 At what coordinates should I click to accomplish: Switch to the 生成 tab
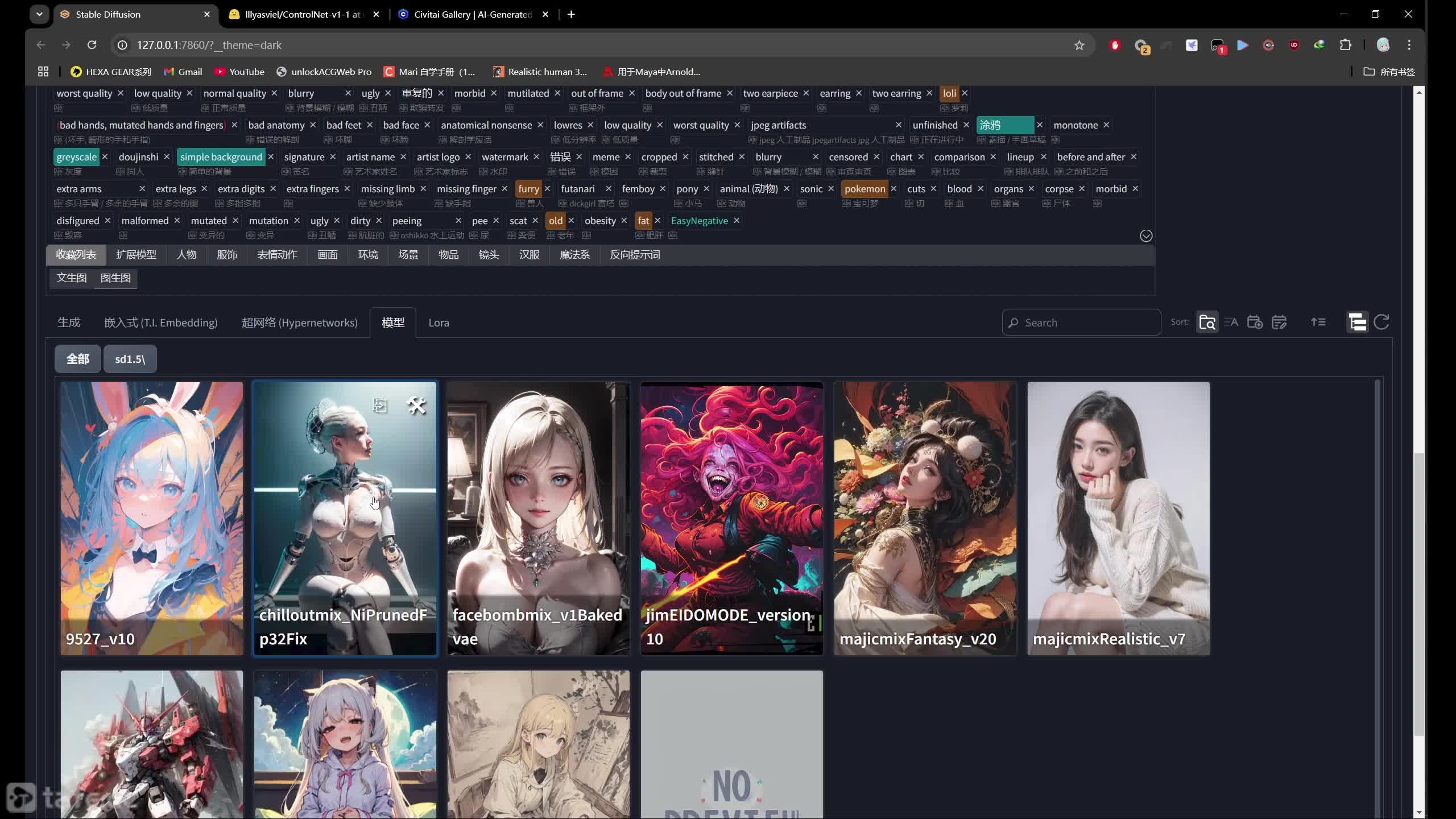pyautogui.click(x=69, y=322)
